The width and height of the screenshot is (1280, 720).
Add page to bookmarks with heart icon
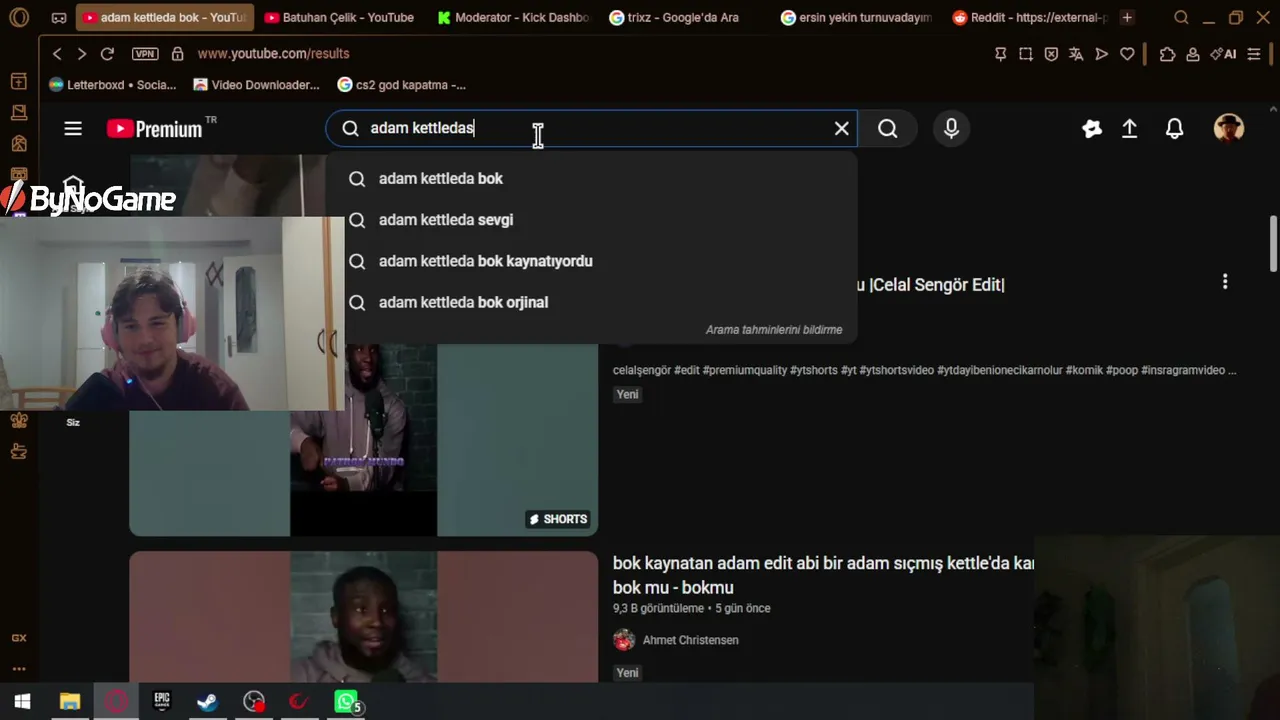[1127, 54]
